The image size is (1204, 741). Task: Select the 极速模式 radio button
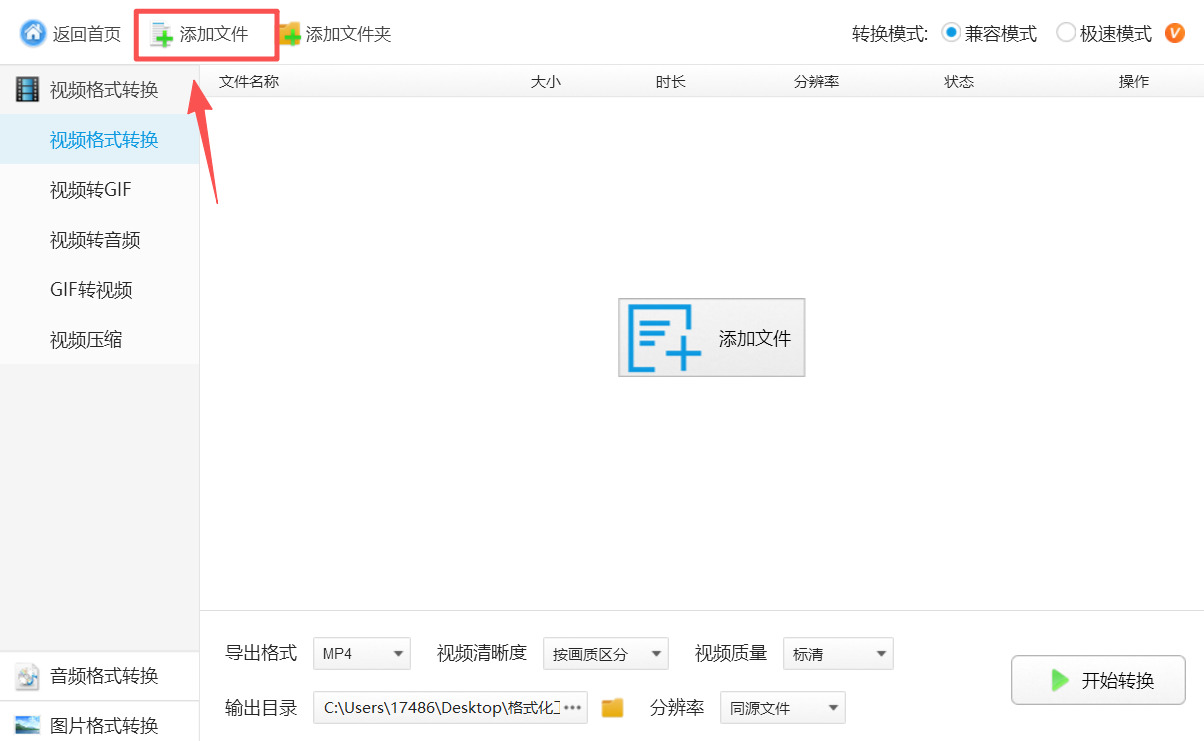click(x=1066, y=33)
